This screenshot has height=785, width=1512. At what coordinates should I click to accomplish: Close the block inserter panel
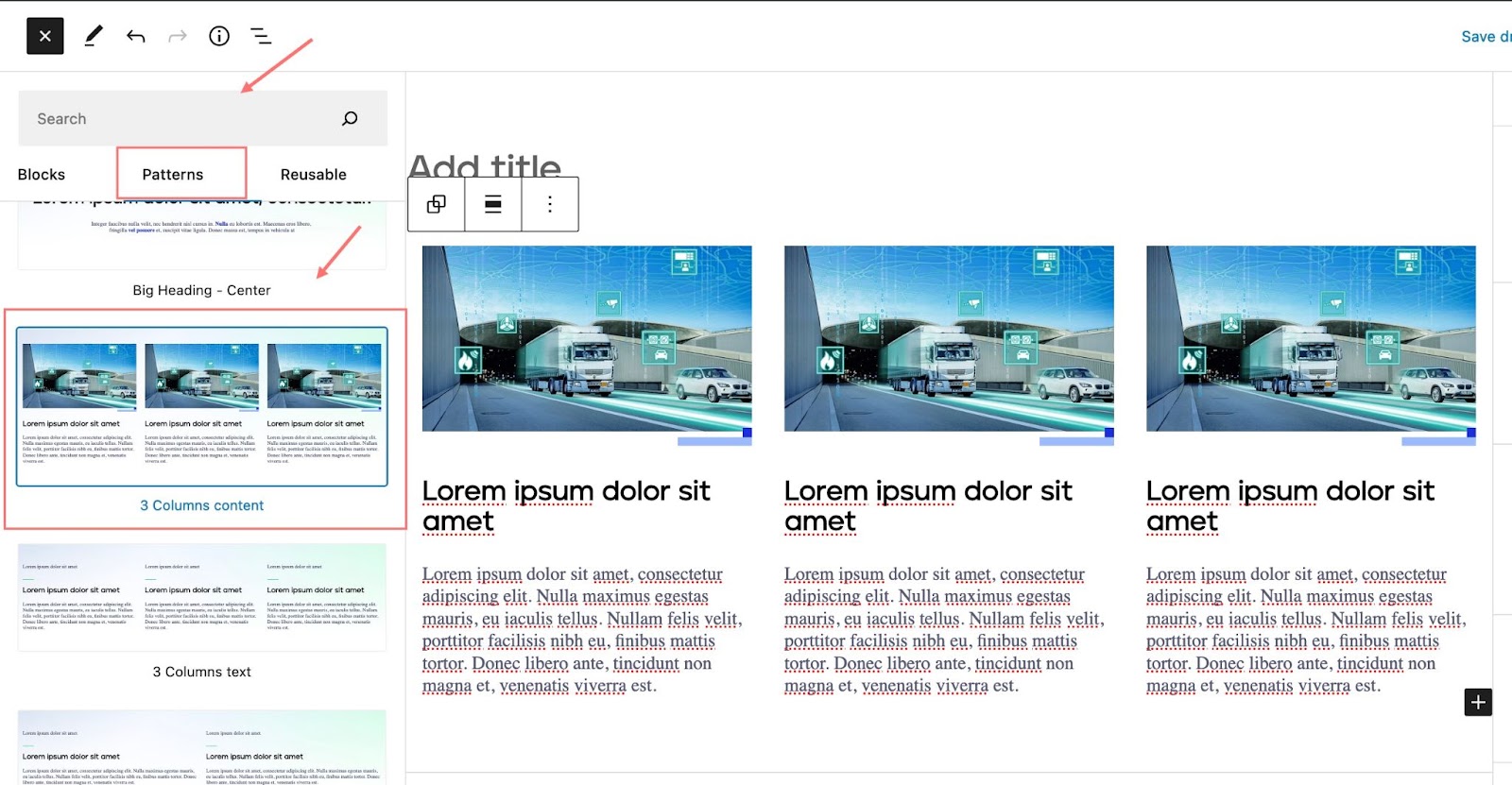tap(44, 36)
